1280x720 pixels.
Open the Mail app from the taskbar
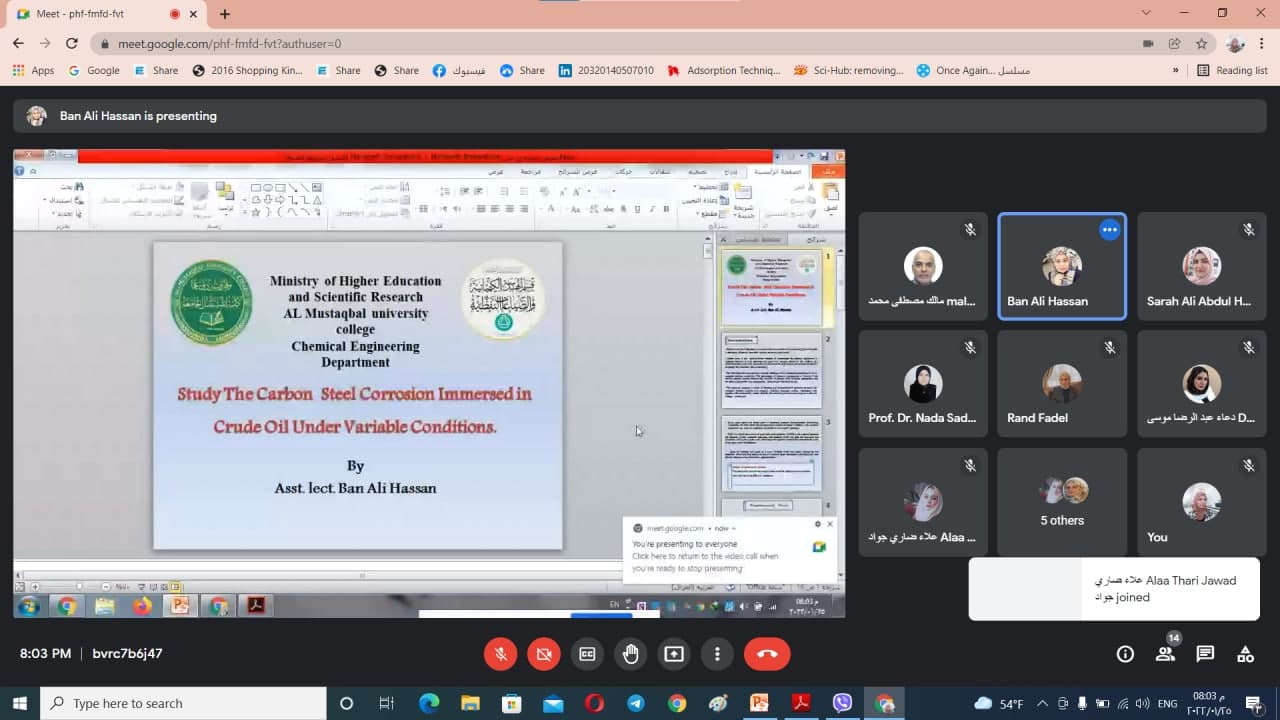[x=553, y=703]
